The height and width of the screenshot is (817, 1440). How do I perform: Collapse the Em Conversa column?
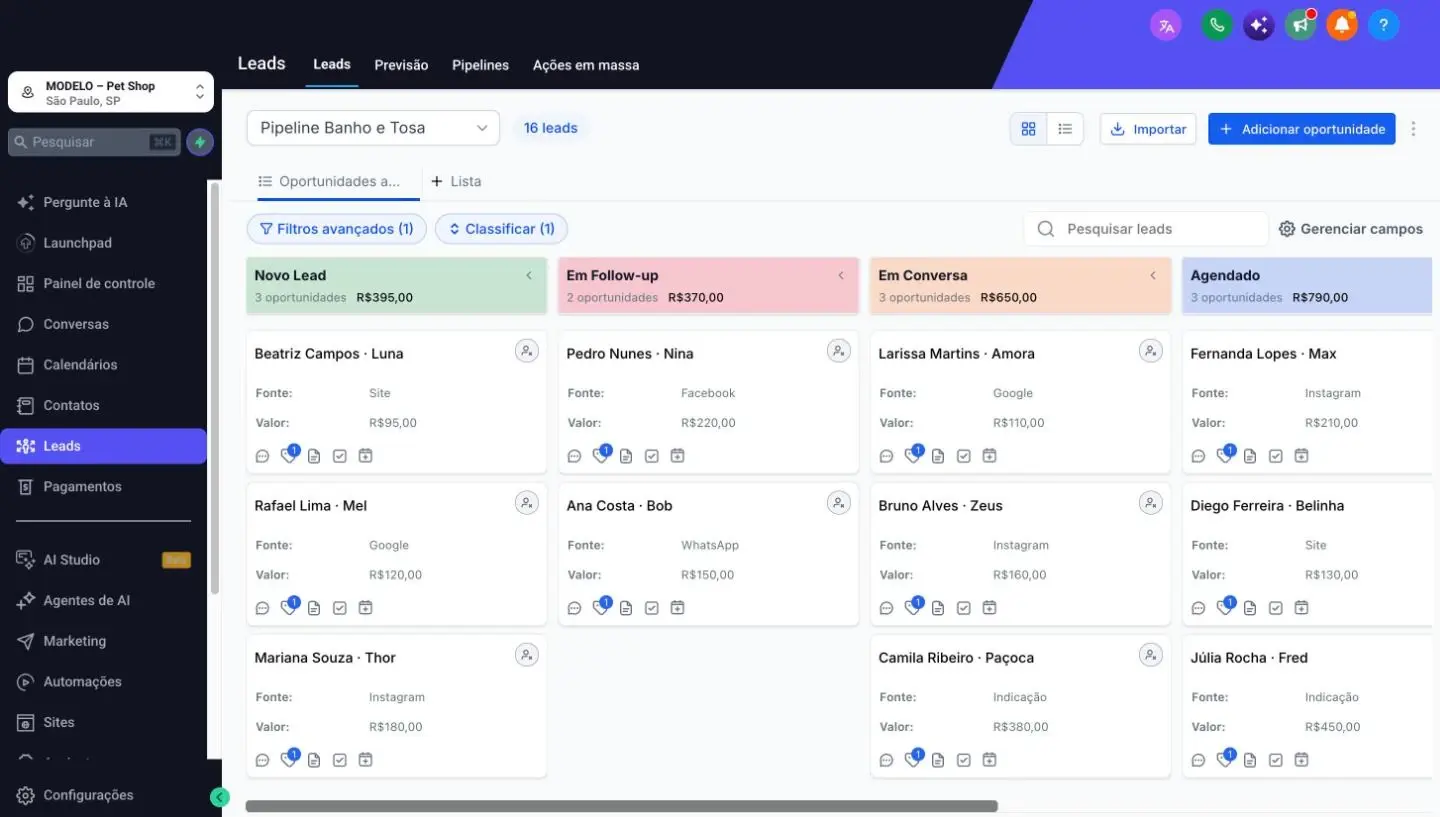point(1153,276)
